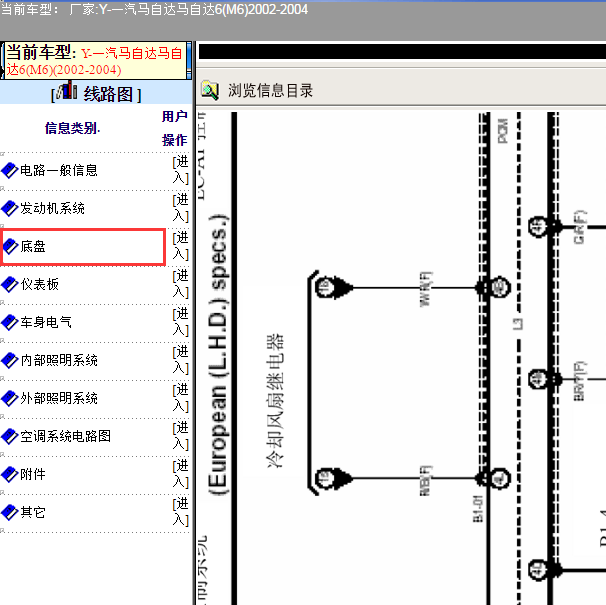
Task: Click the B1-01 connector label in diagram
Action: click(x=478, y=509)
